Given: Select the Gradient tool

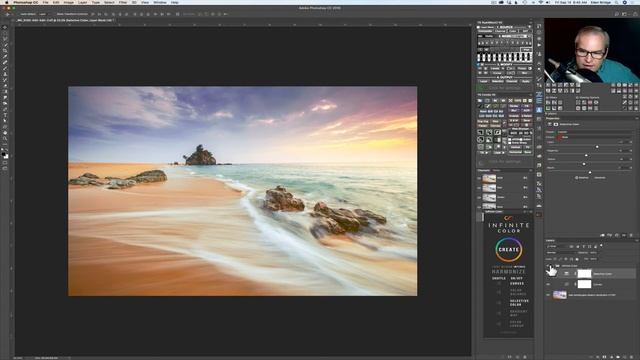Looking at the screenshot, I should [x=5, y=92].
